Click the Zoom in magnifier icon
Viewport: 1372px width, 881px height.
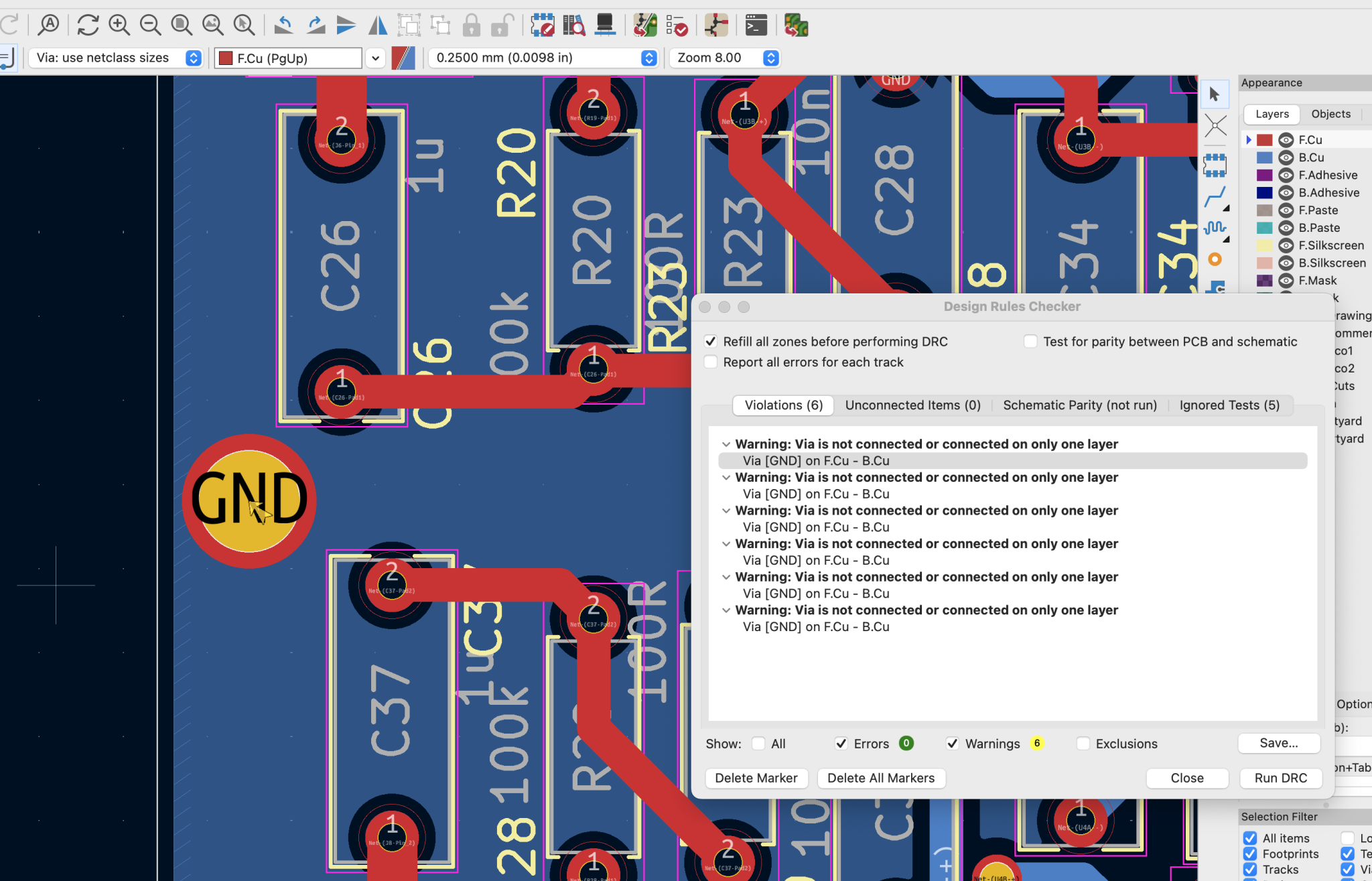pyautogui.click(x=119, y=25)
